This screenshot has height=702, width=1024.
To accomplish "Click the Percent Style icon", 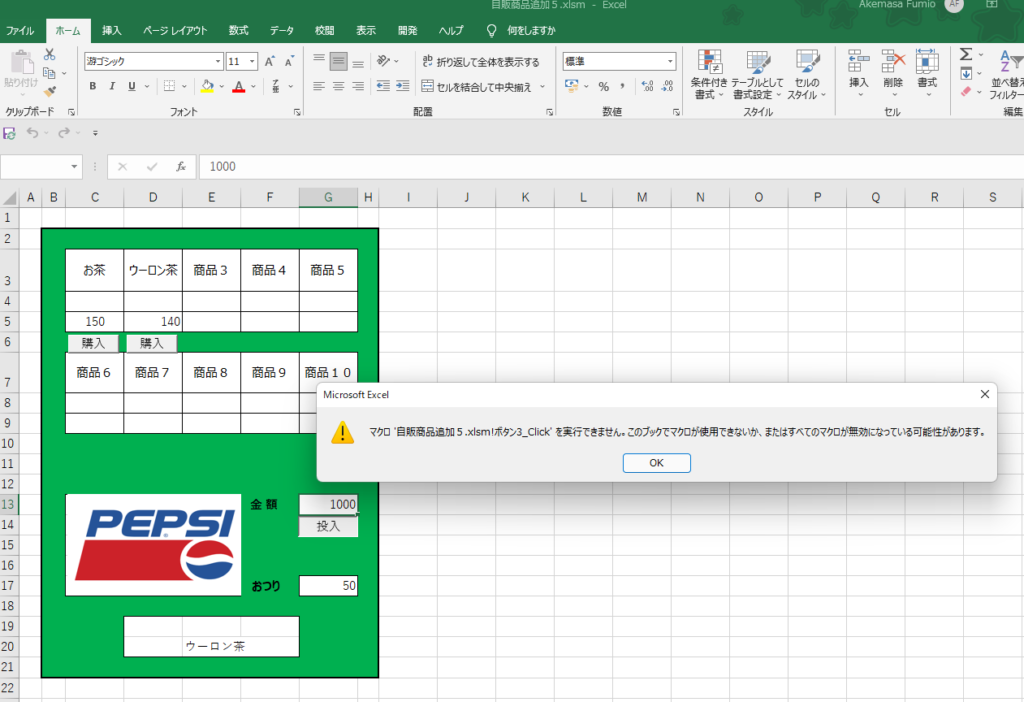I will (603, 86).
